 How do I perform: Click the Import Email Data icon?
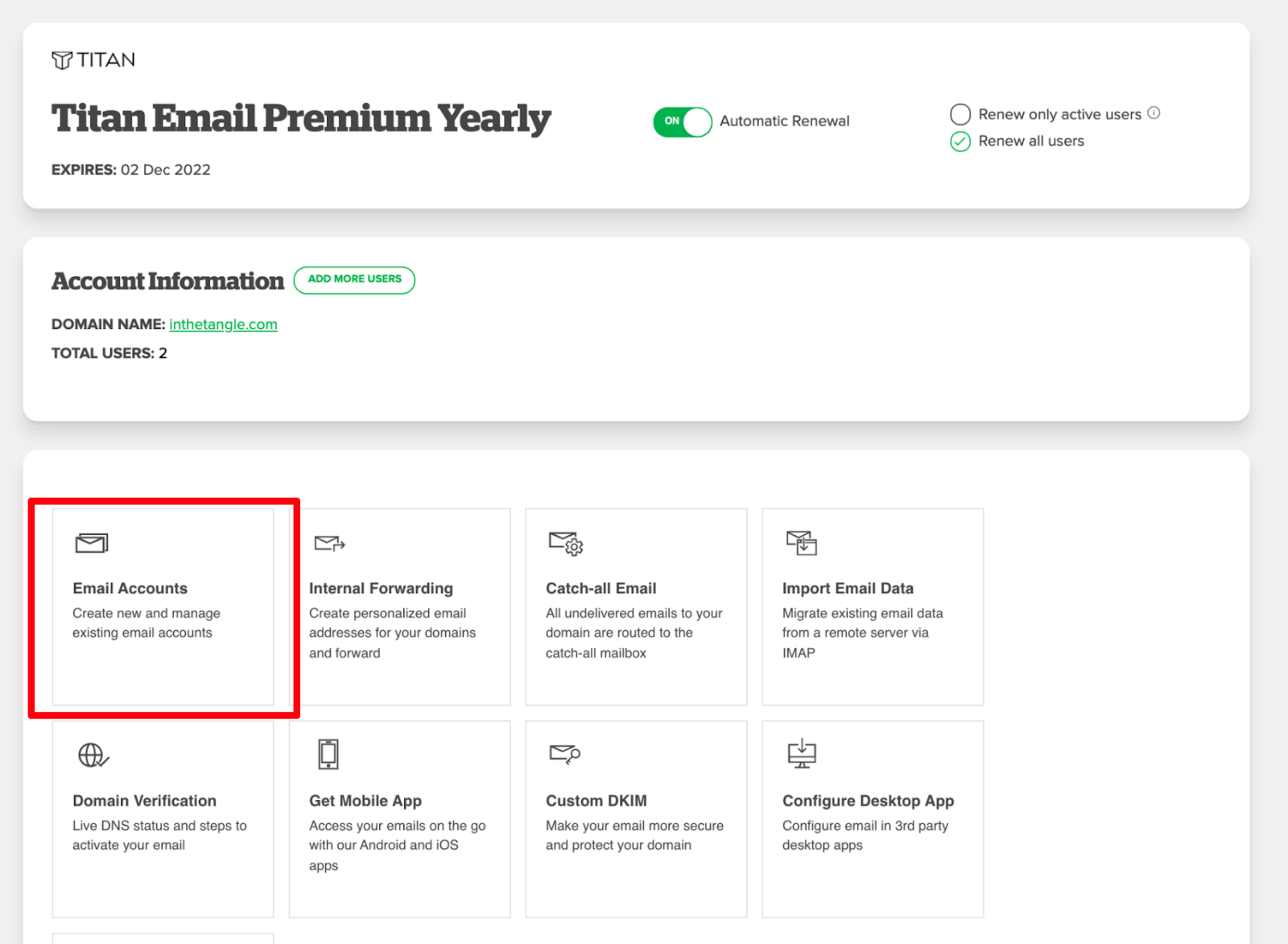801,543
